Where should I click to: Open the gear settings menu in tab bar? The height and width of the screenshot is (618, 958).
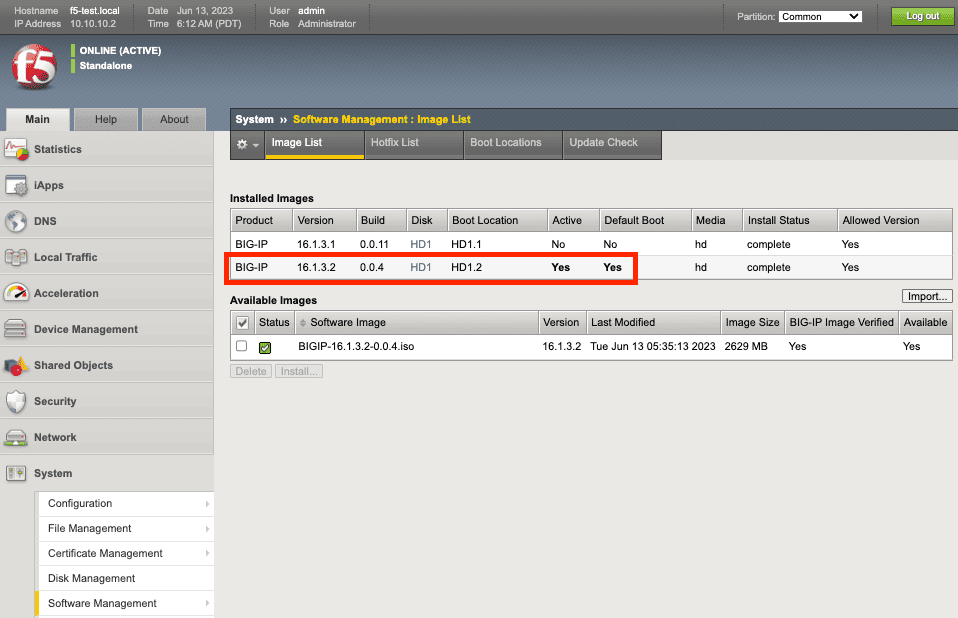pos(247,145)
